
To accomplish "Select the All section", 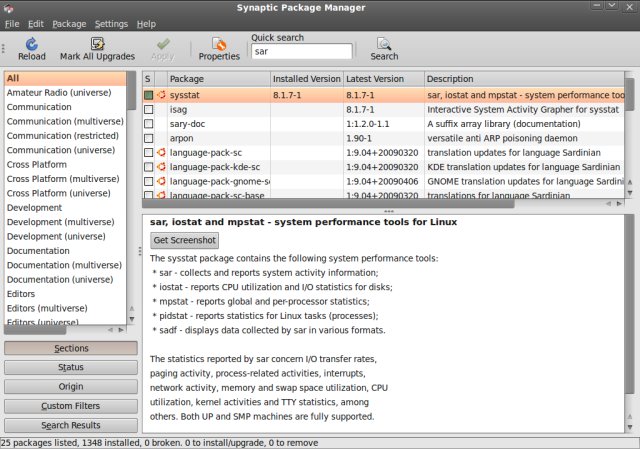I will [65, 78].
